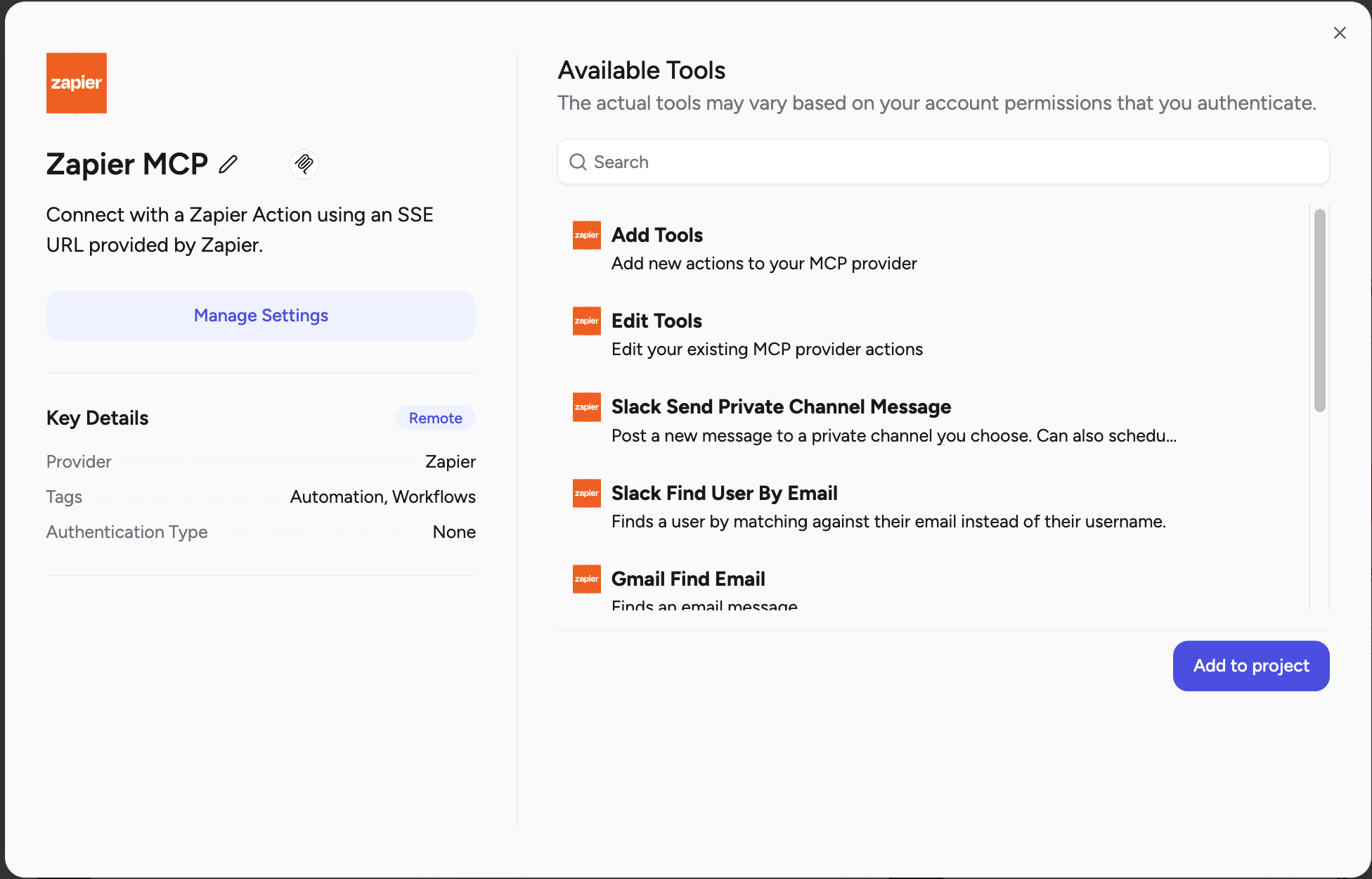Dismiss the dialog with the X button

tap(1339, 32)
